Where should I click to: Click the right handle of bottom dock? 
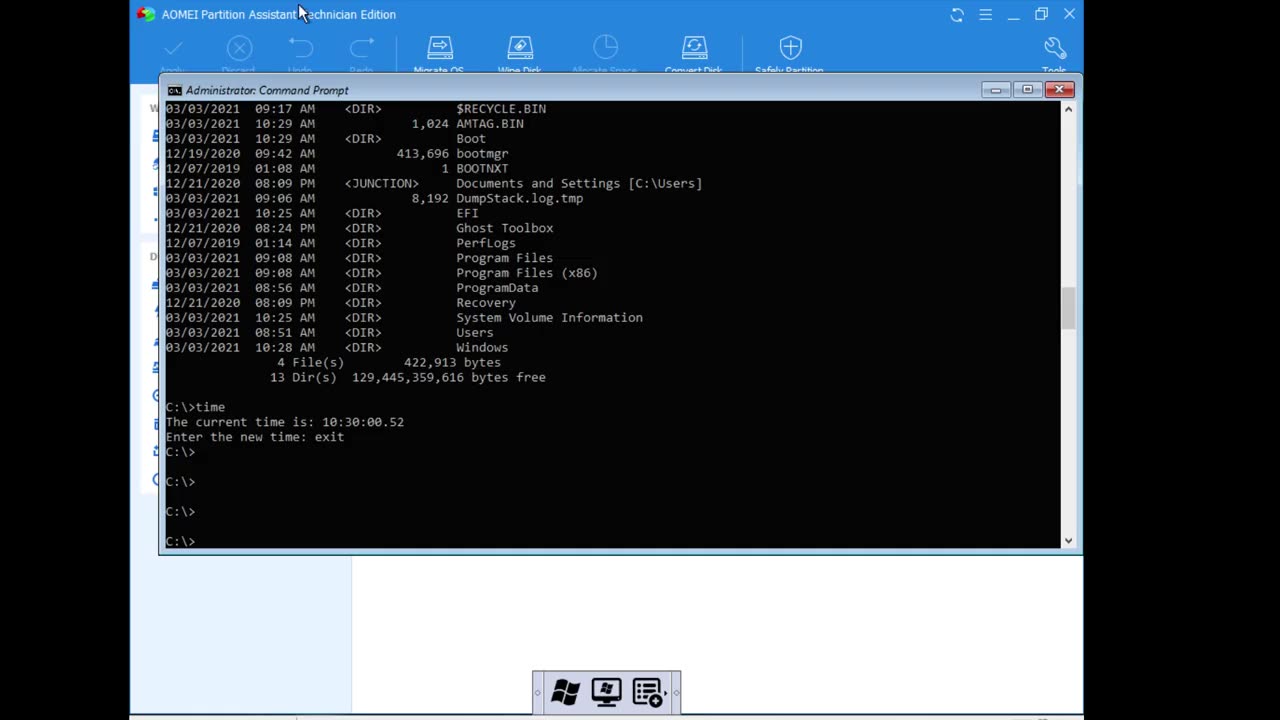[x=676, y=692]
